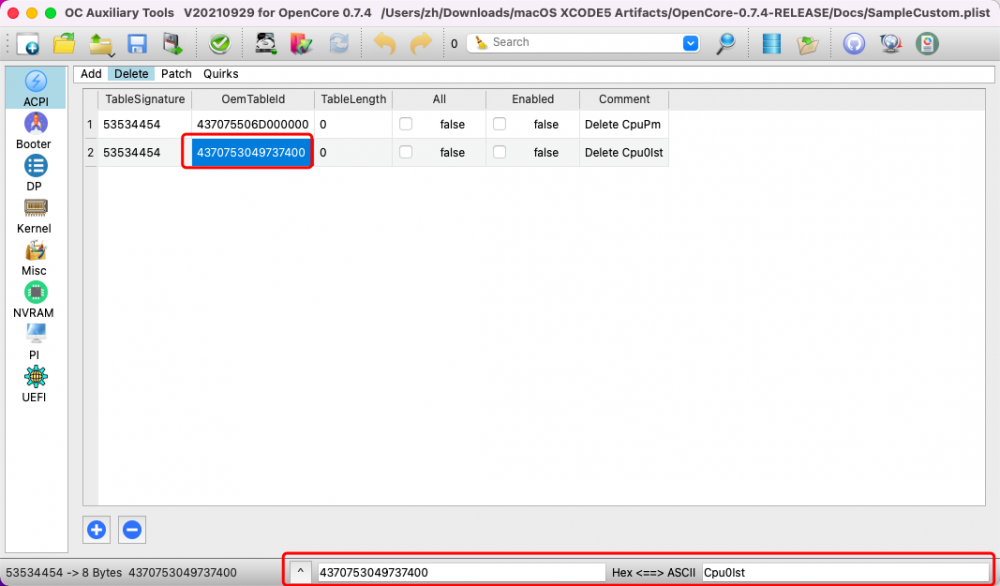Open the backup folder icon
Image resolution: width=1000 pixels, height=586 pixels.
click(808, 43)
